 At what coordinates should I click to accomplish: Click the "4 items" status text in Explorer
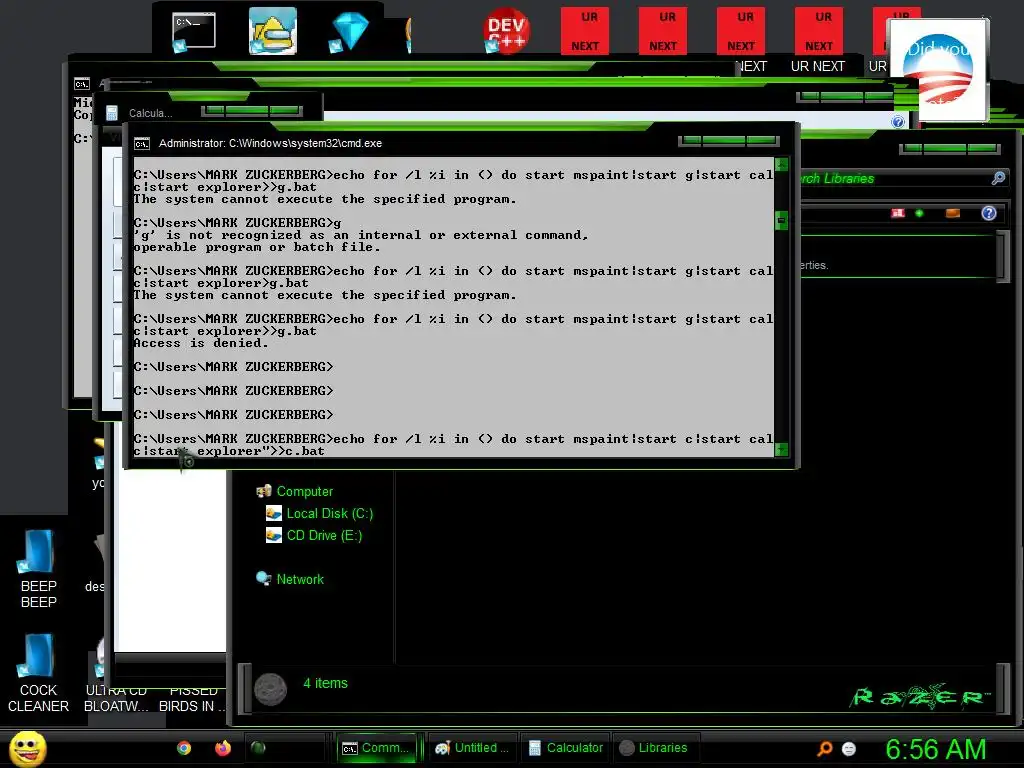click(325, 683)
